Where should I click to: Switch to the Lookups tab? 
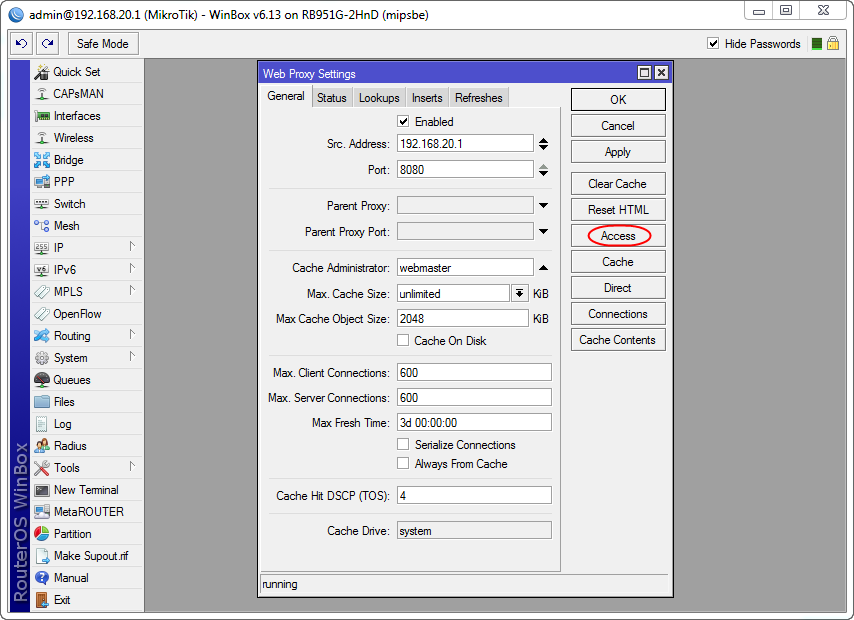click(x=379, y=98)
